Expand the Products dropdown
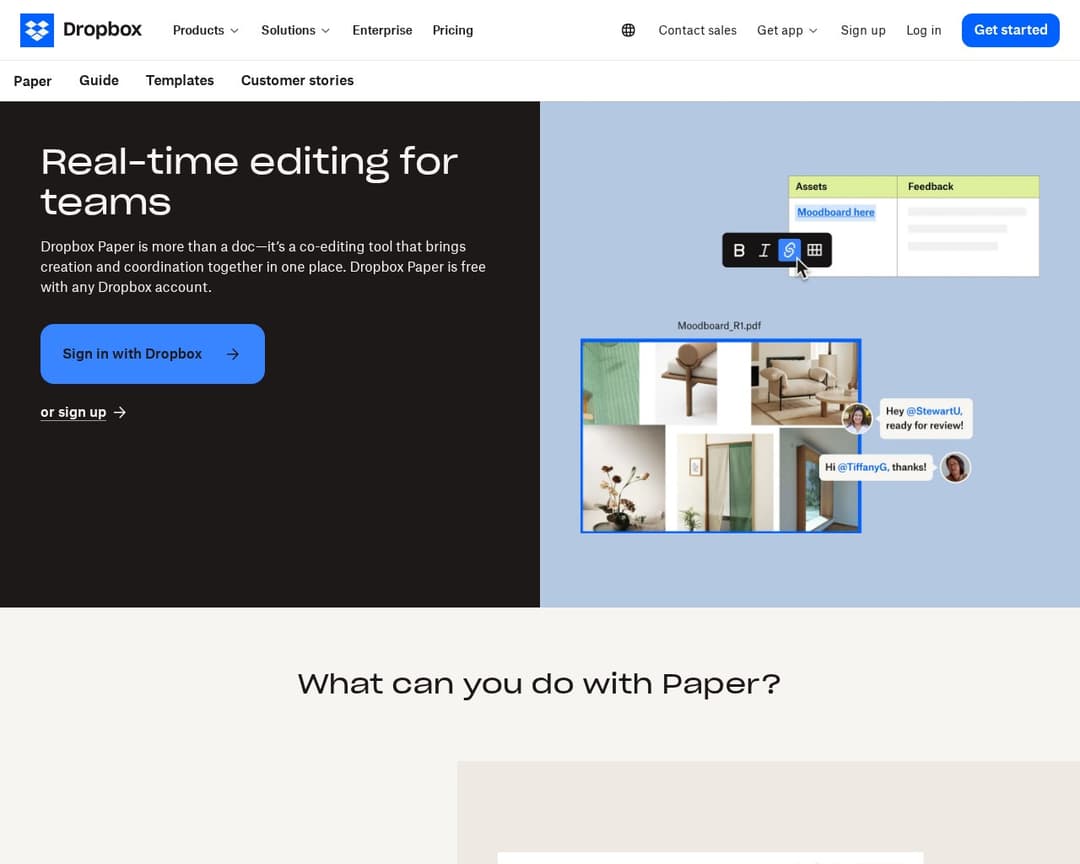The height and width of the screenshot is (864, 1080). (x=205, y=30)
